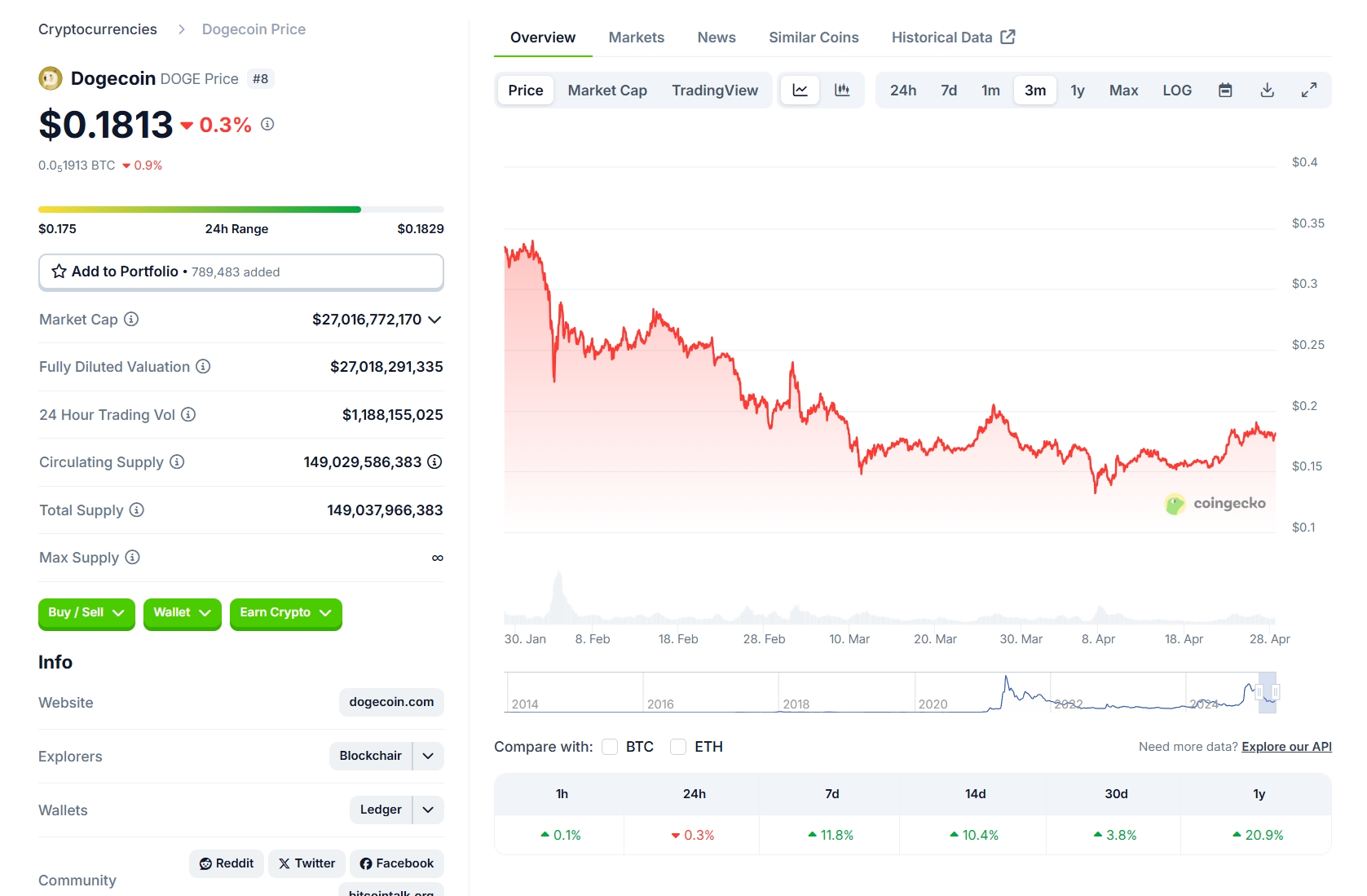Image resolution: width=1367 pixels, height=896 pixels.
Task: Open the date range calendar picker
Action: [x=1225, y=90]
